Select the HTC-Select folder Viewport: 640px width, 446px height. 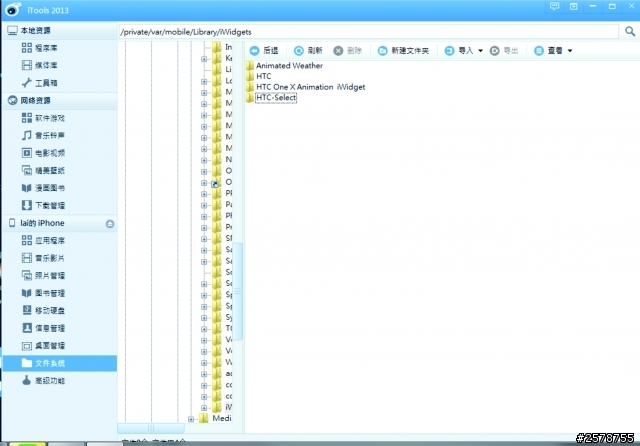(271, 98)
